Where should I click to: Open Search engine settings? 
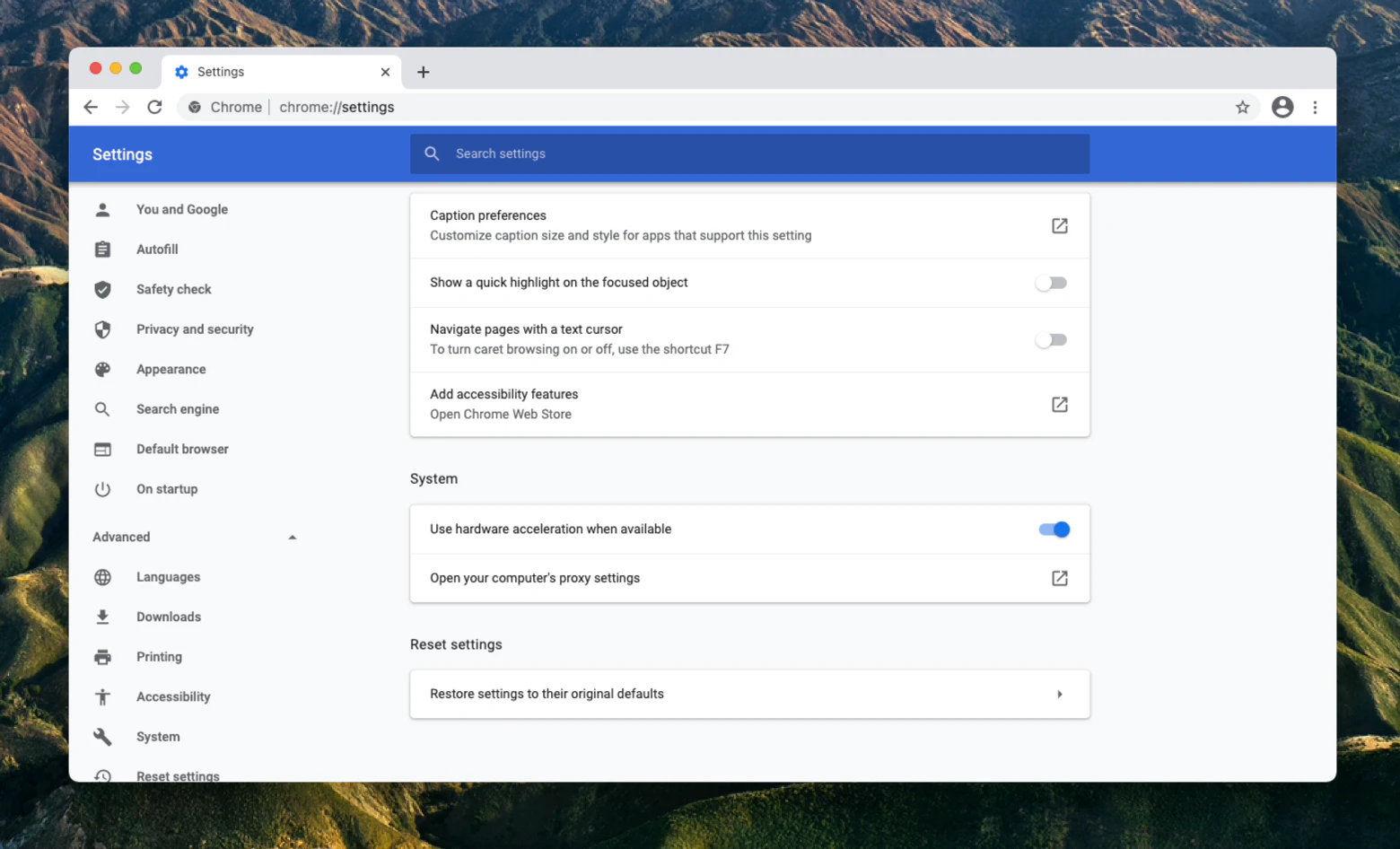tap(178, 409)
